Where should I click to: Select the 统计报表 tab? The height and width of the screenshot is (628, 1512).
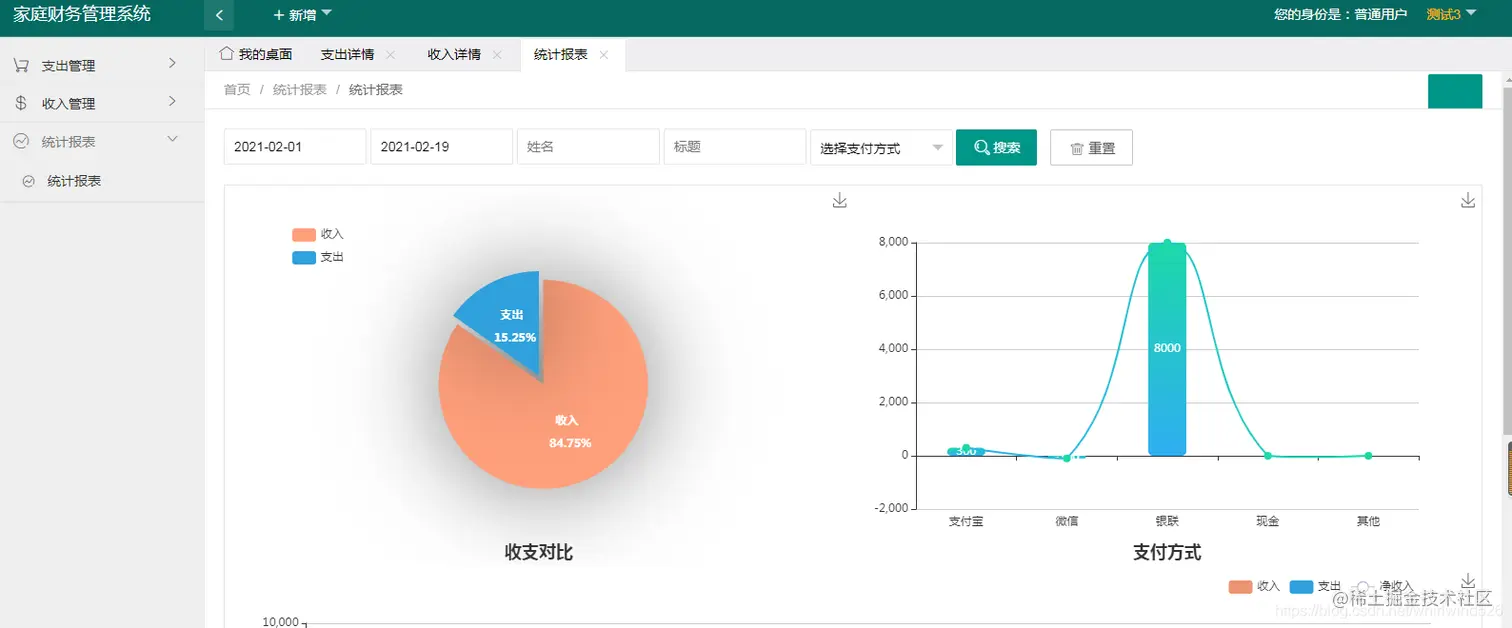coord(561,54)
